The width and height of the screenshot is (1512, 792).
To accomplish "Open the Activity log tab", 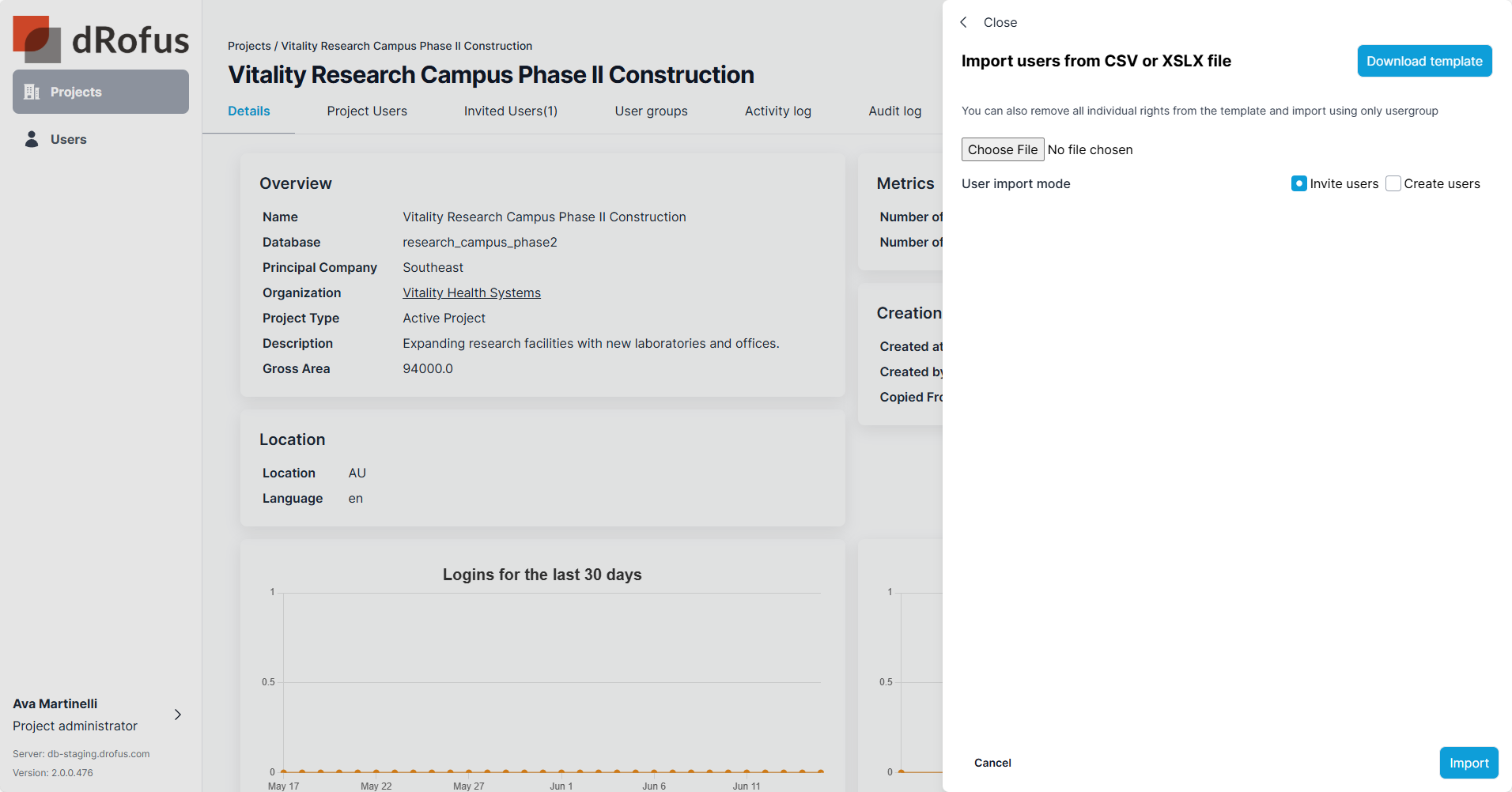I will click(x=777, y=111).
